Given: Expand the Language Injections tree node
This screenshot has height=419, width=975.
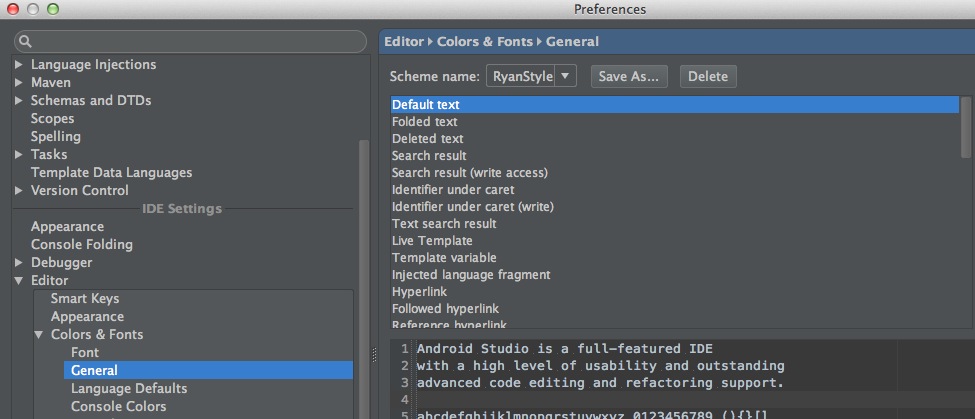Looking at the screenshot, I should pos(19,65).
